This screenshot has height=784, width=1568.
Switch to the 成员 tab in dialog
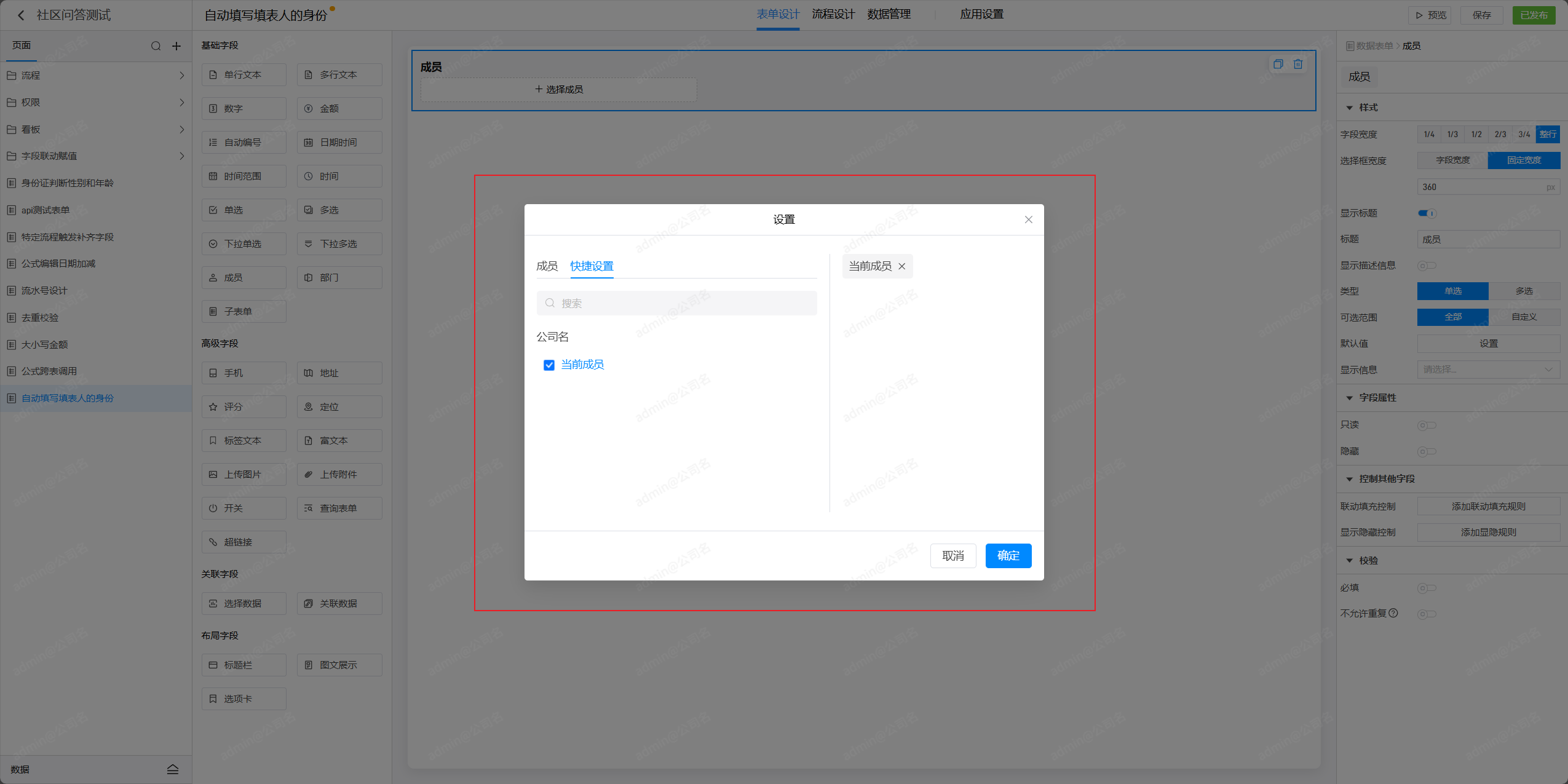tap(547, 266)
